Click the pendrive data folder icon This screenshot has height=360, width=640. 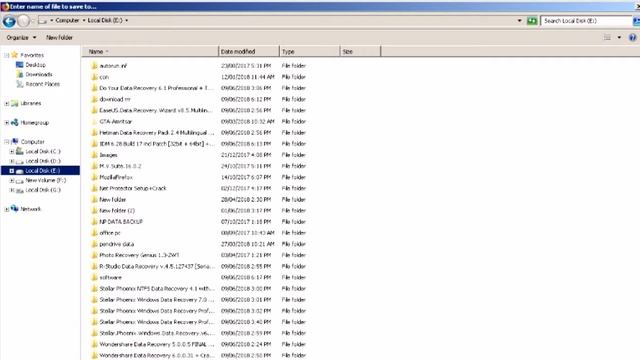[x=94, y=244]
